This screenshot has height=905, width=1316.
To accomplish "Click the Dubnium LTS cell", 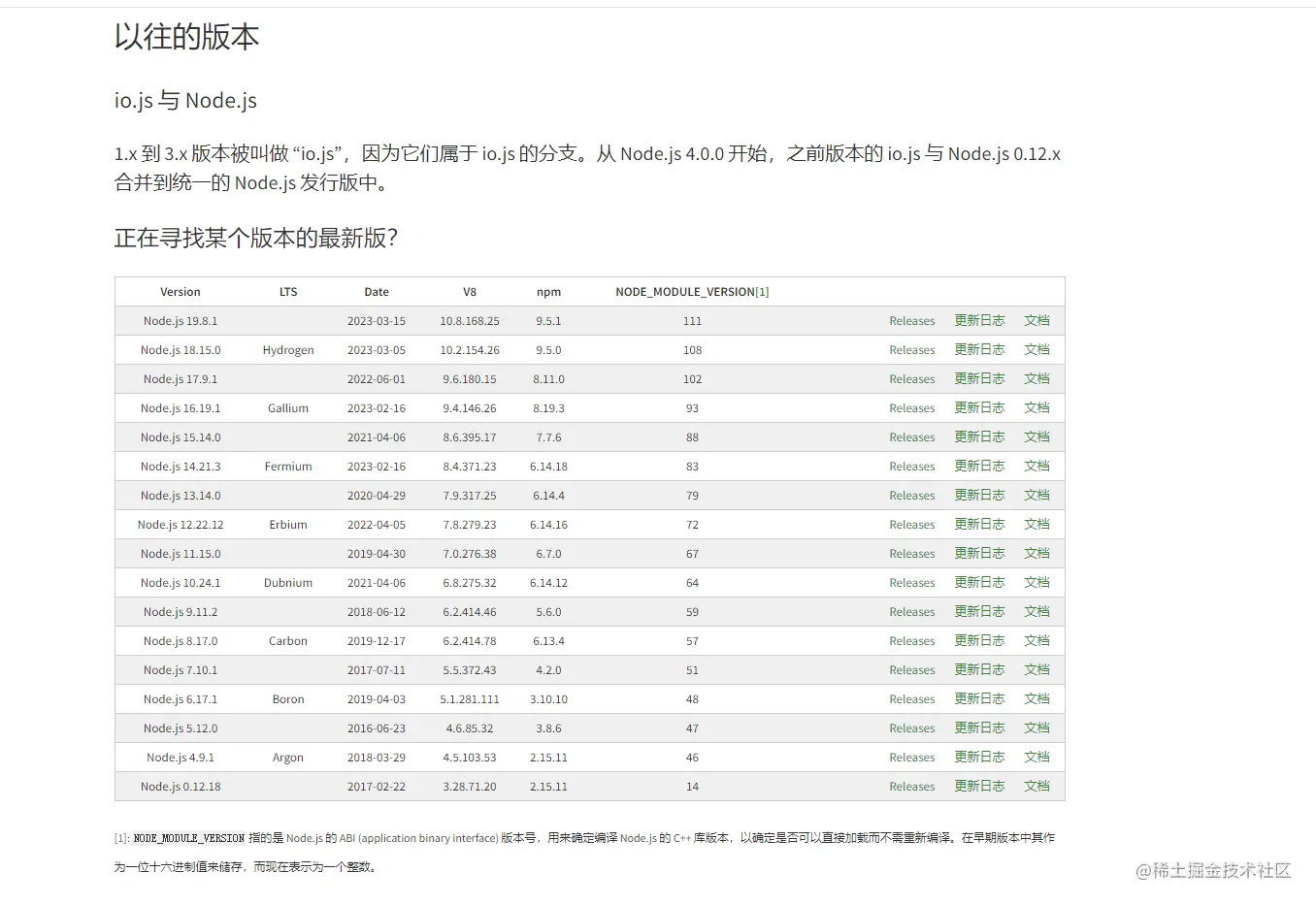I will [x=288, y=583].
